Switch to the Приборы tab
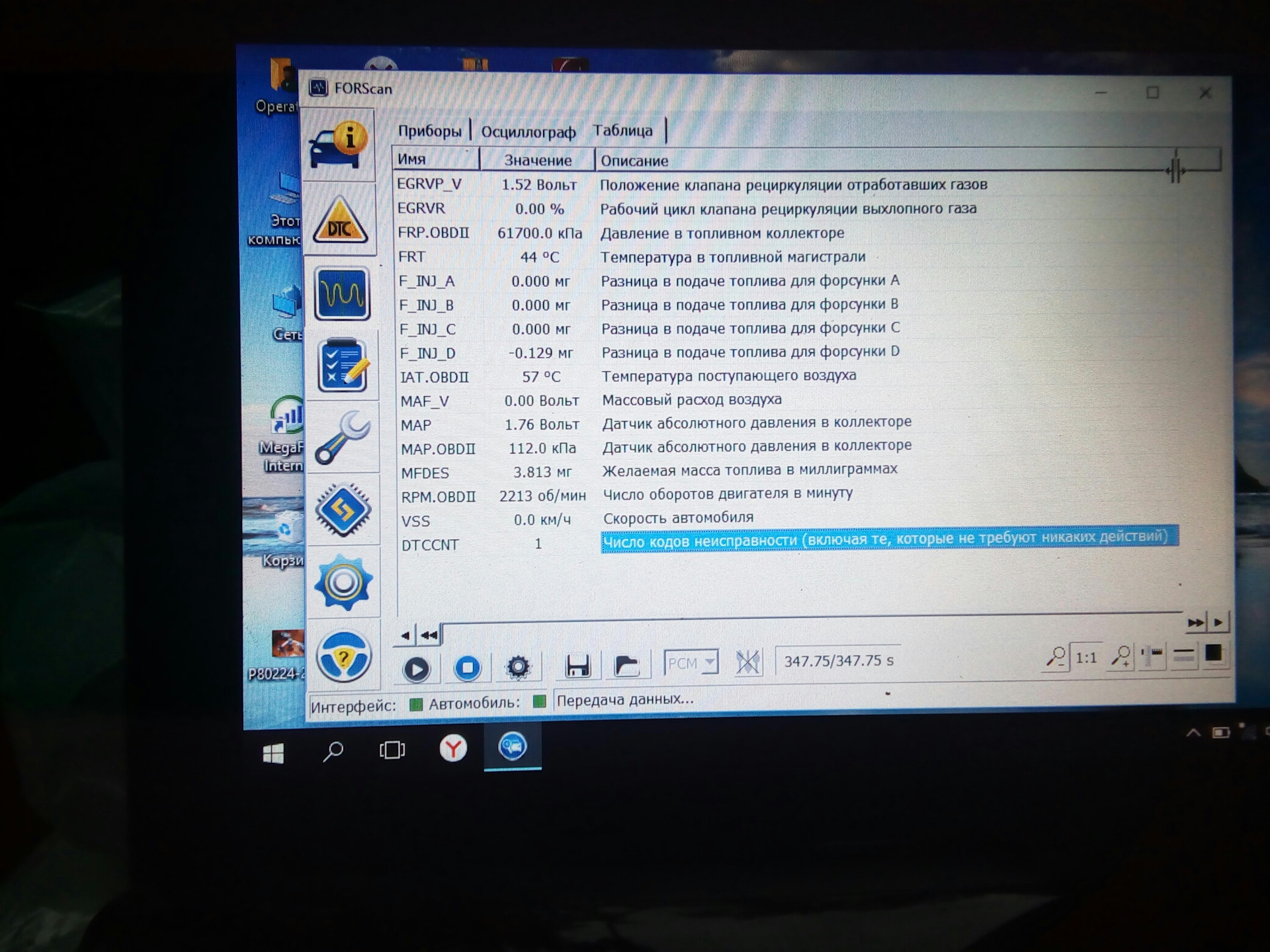1270x952 pixels. pyautogui.click(x=429, y=131)
